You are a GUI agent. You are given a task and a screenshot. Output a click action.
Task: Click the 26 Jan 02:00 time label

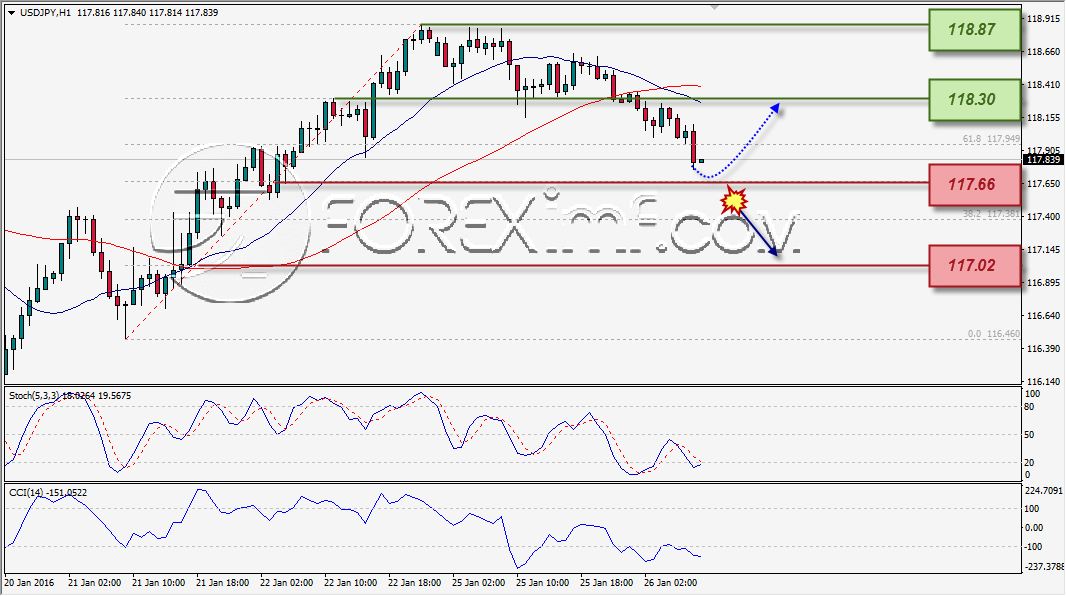coord(670,582)
